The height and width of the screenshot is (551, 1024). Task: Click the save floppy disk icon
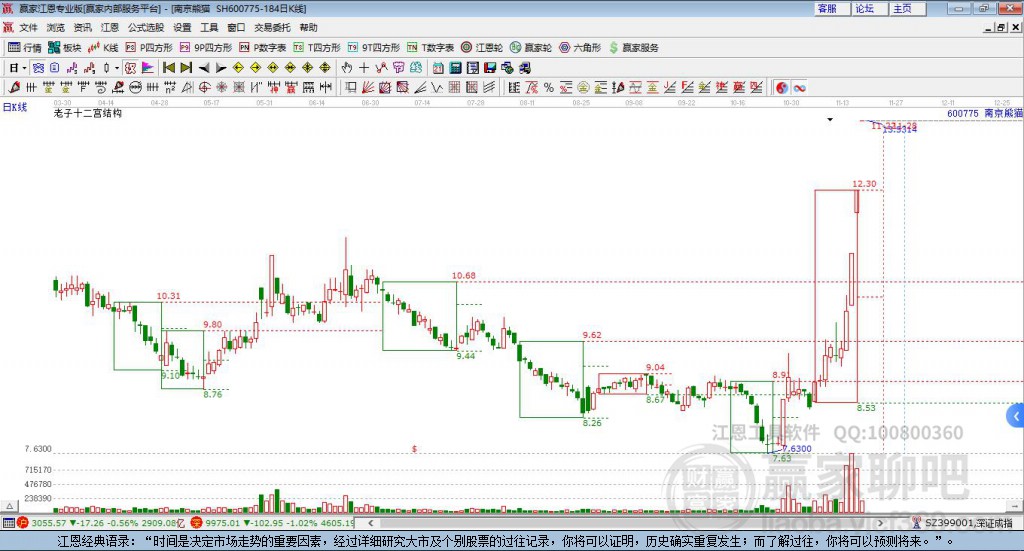tap(490, 68)
